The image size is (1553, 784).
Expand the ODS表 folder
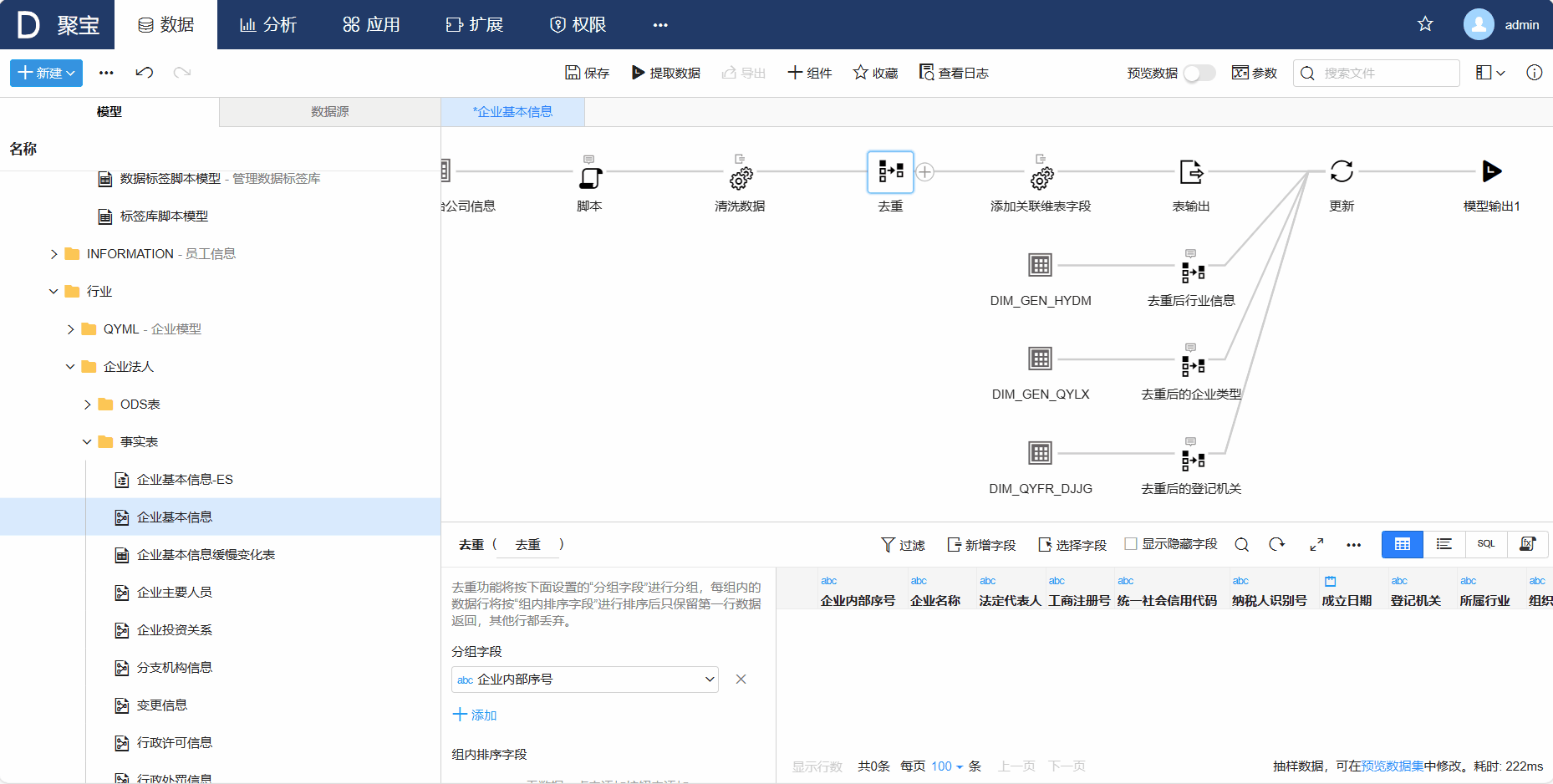pyautogui.click(x=87, y=405)
